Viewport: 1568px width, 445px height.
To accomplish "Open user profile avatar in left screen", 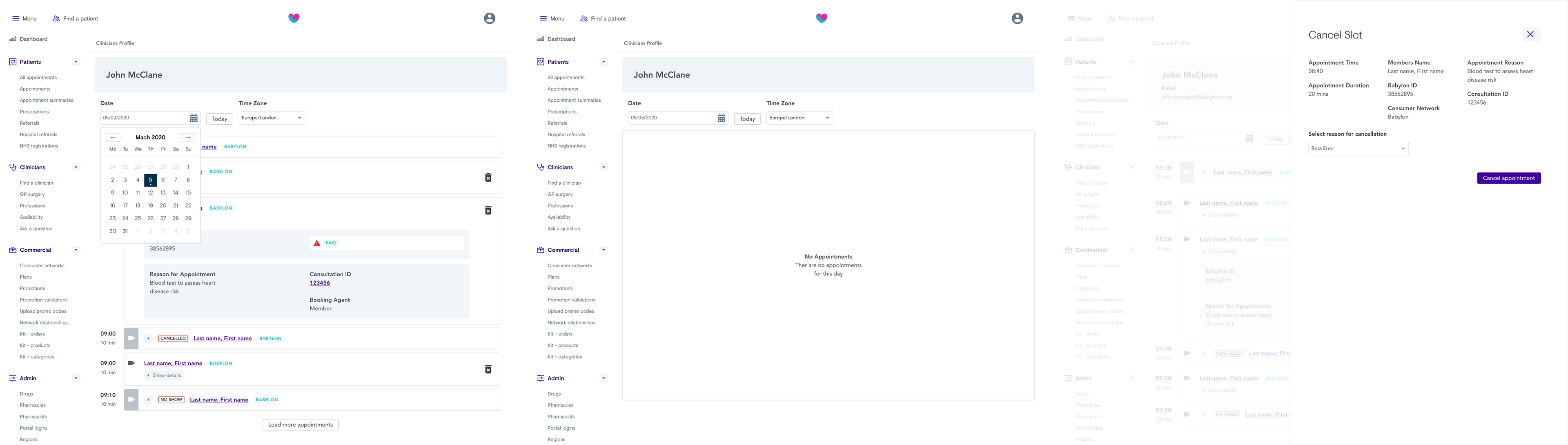I will pos(490,18).
